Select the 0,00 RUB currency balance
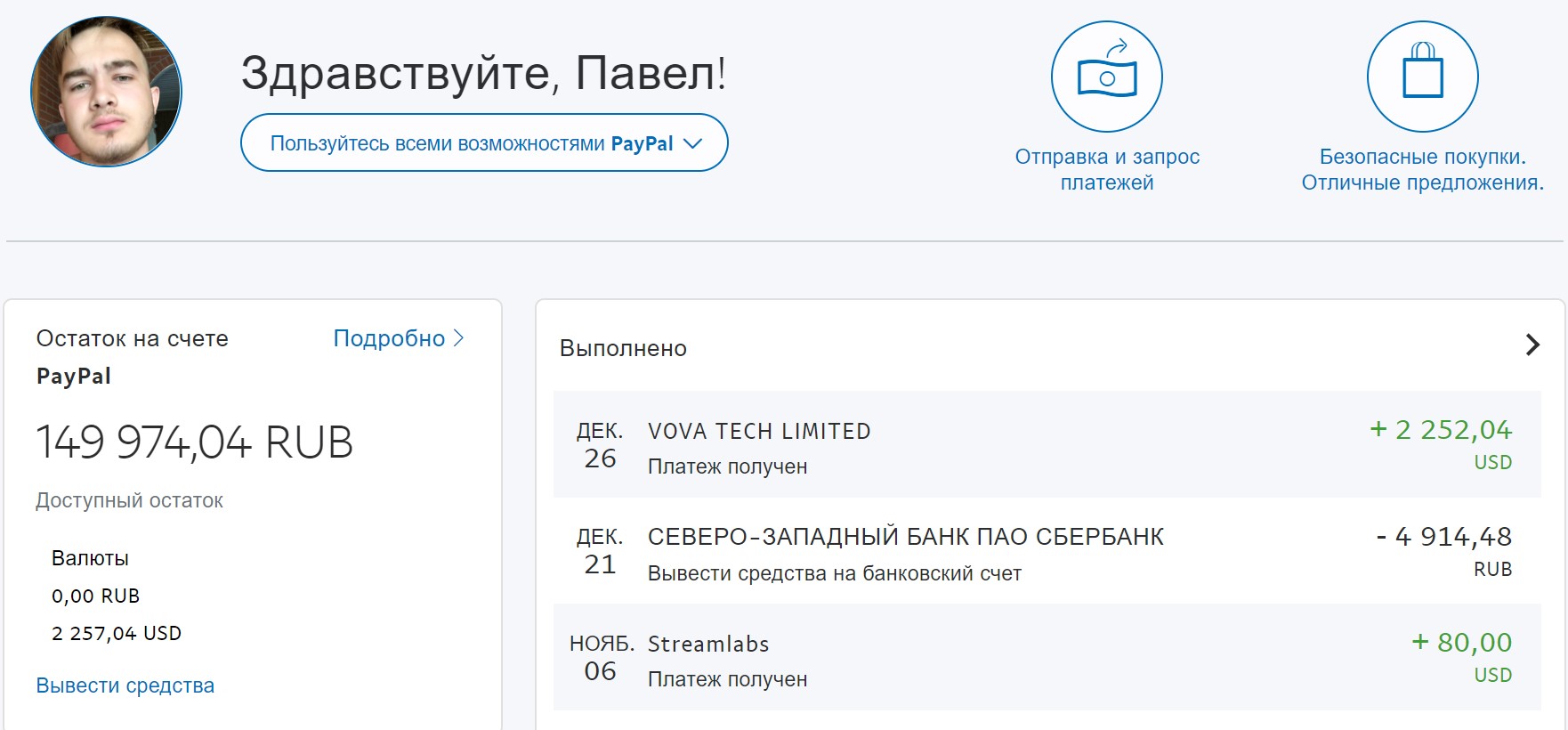This screenshot has width=1568, height=730. pyautogui.click(x=96, y=596)
